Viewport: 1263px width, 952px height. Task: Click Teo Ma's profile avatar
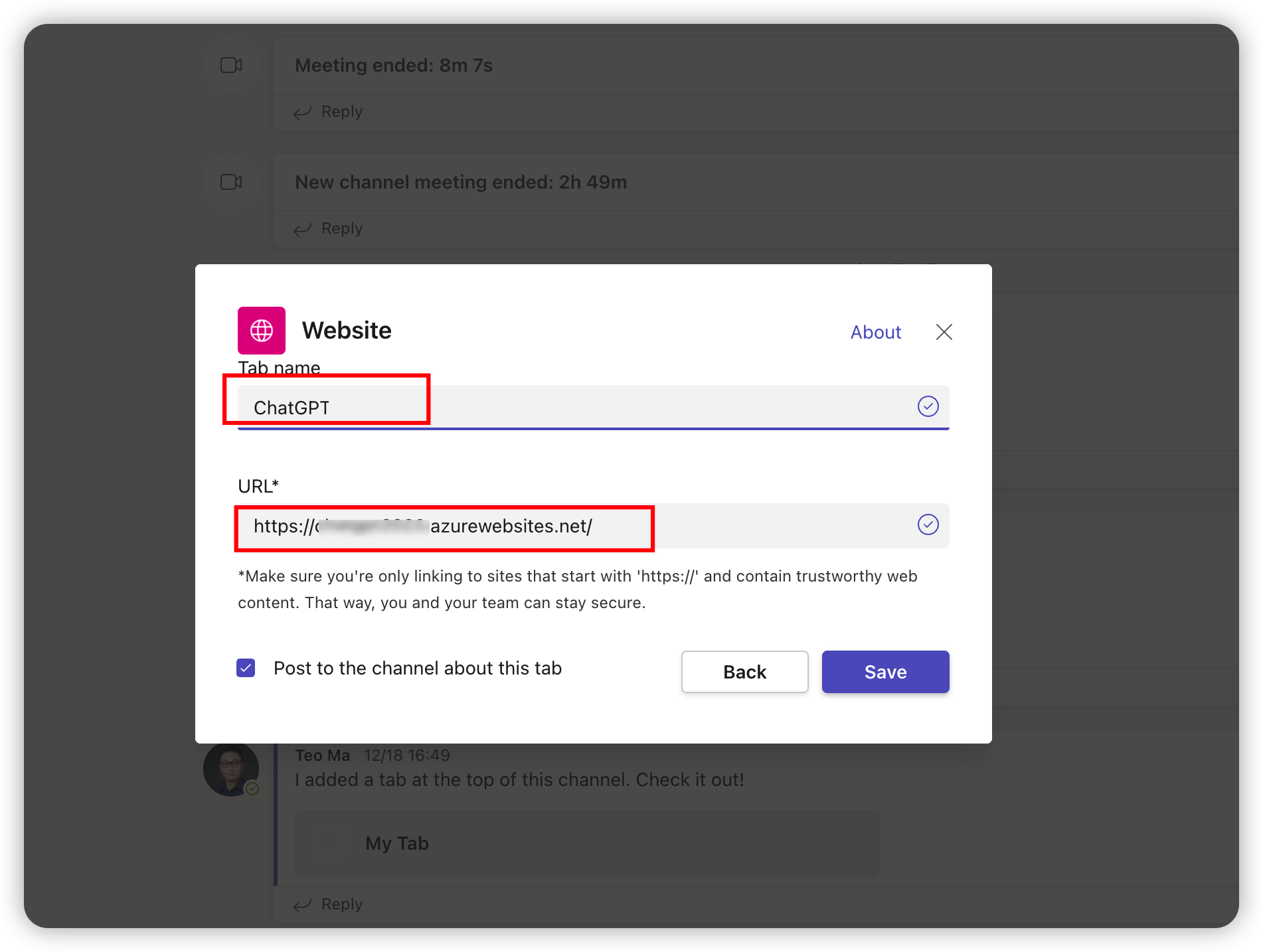click(230, 769)
